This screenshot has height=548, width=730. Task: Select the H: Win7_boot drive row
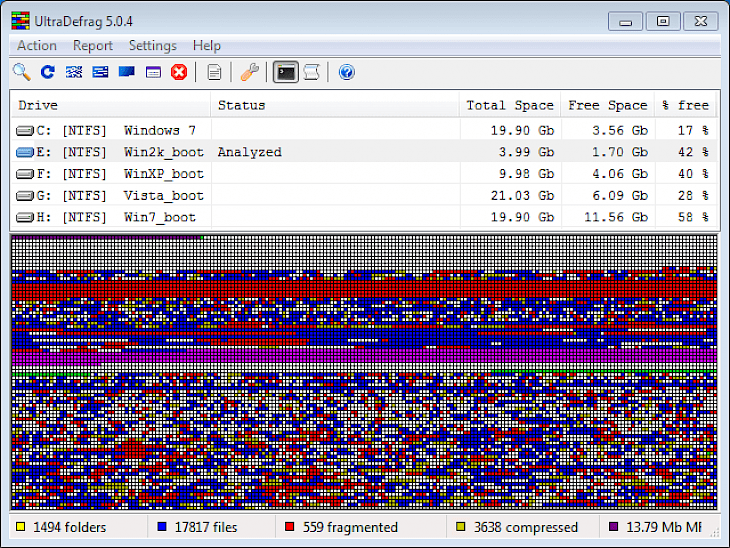coord(365,217)
